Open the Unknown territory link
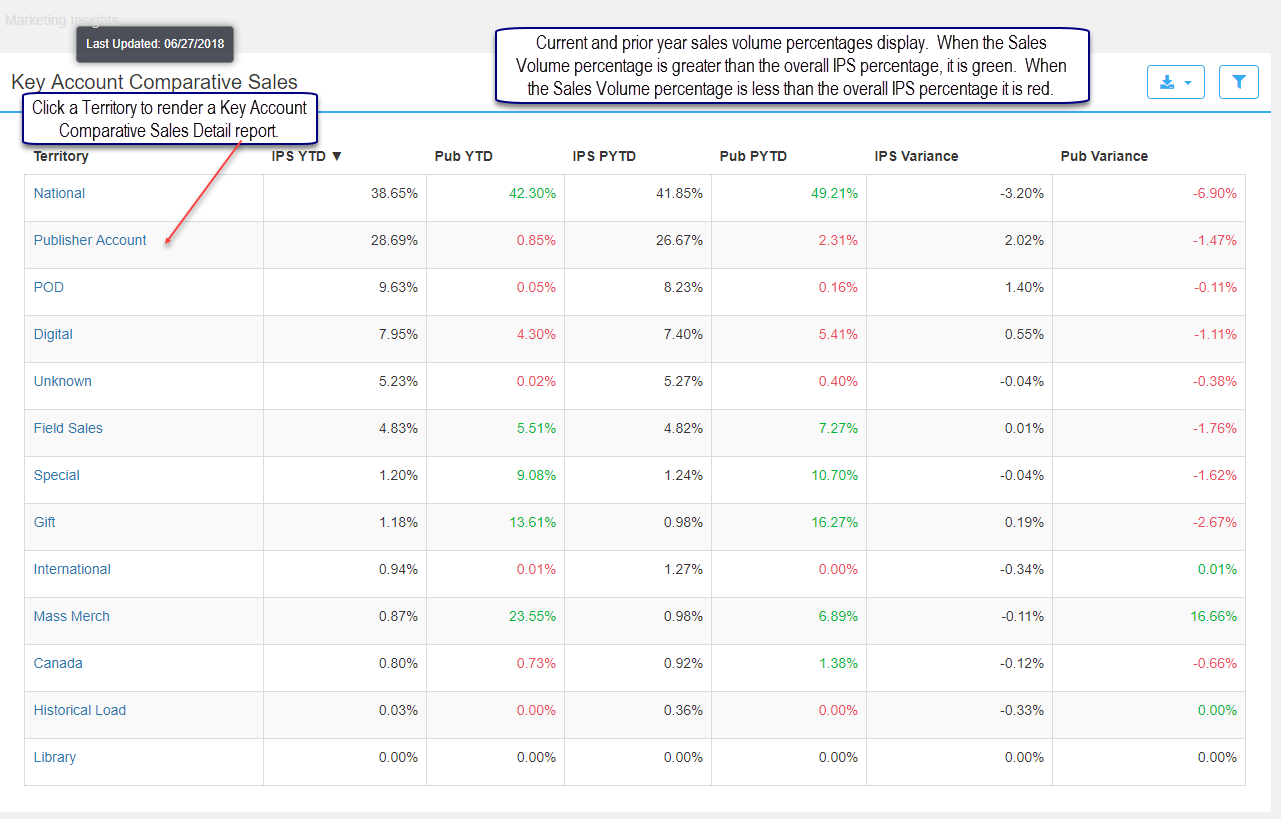Image resolution: width=1281 pixels, height=819 pixels. tap(62, 381)
